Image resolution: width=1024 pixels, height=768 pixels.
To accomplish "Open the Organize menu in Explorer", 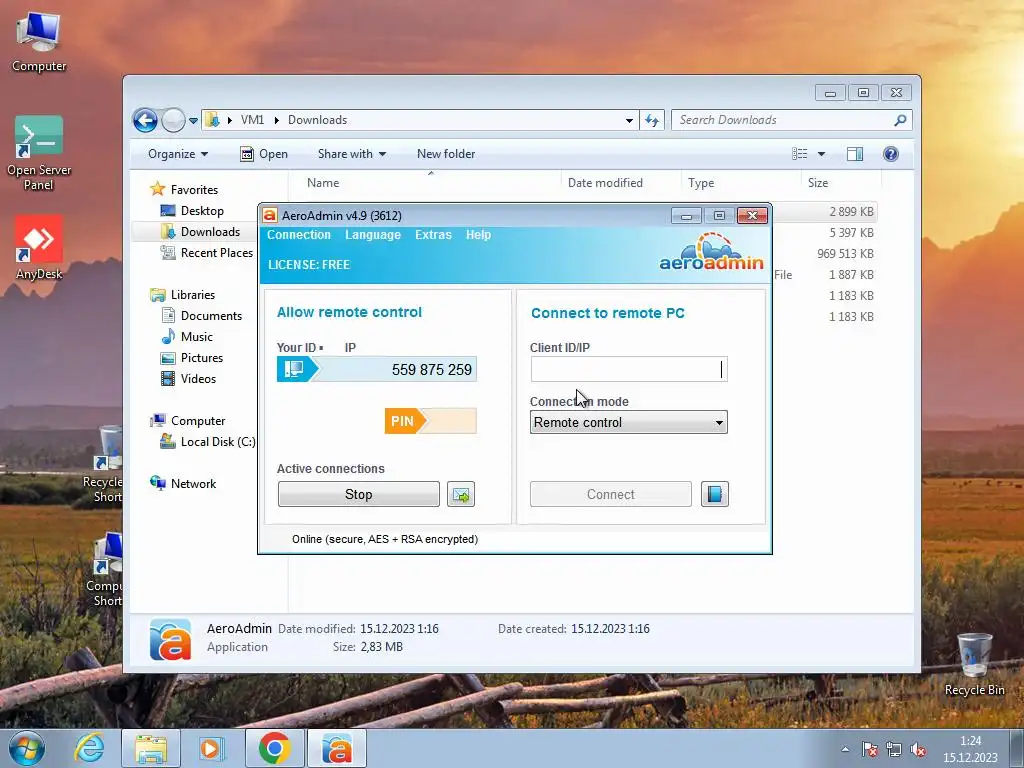I will coord(178,154).
